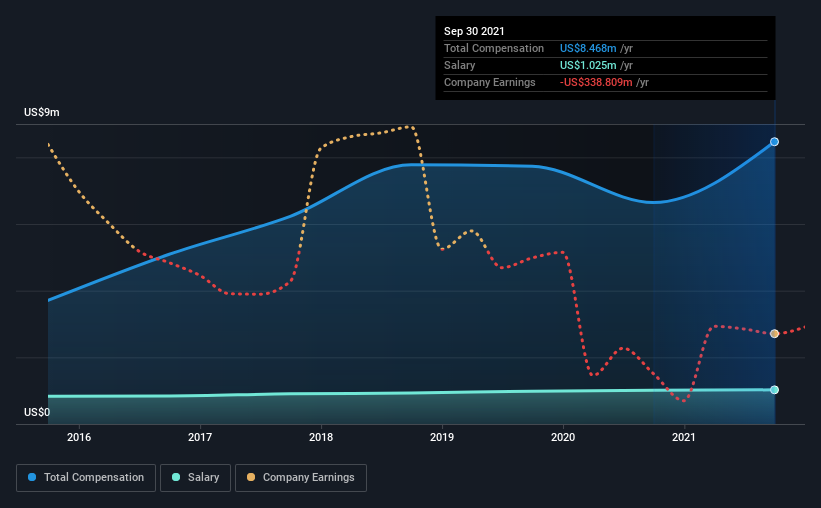Click the Company Earnings label in the tooltip
Screen dimensions: 821x508
click(490, 82)
